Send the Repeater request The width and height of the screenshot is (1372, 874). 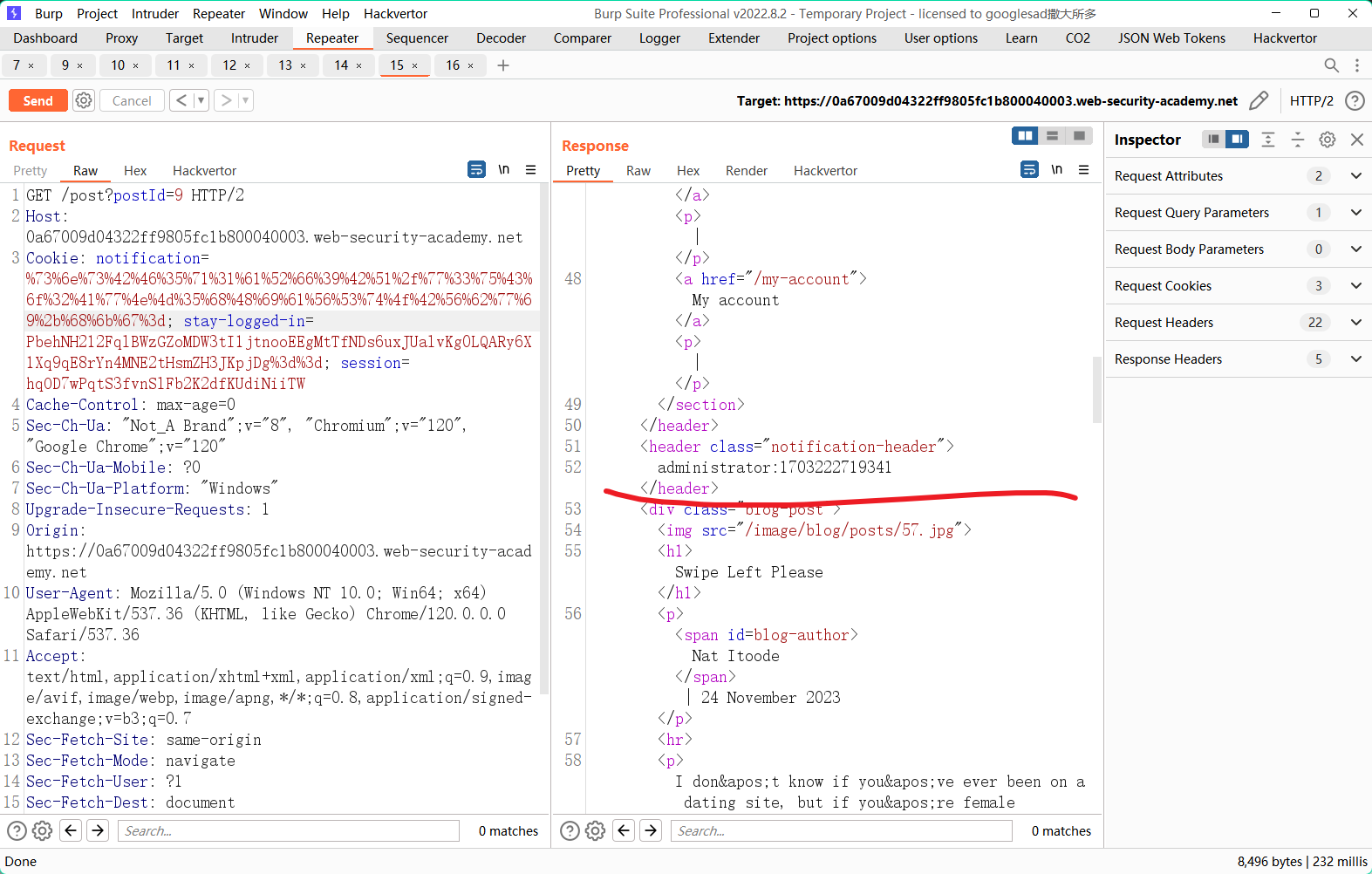tap(38, 100)
